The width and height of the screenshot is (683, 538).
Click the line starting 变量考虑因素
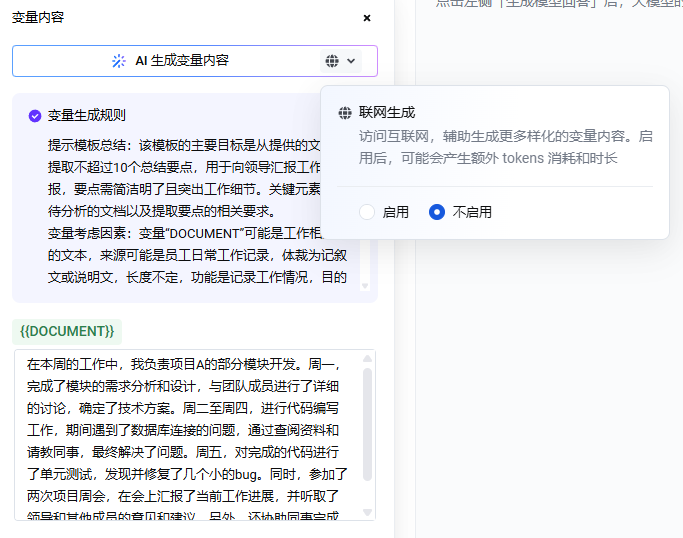pos(185,233)
